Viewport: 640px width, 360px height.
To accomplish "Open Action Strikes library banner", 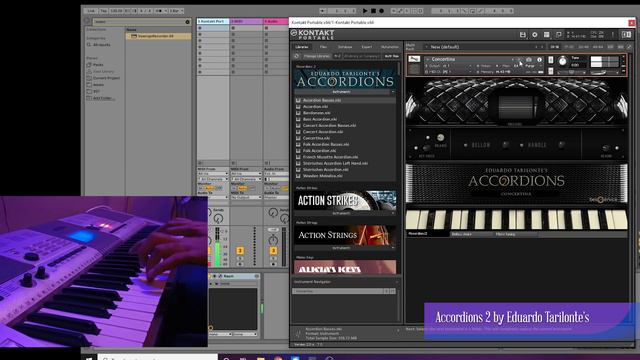I will (345, 200).
